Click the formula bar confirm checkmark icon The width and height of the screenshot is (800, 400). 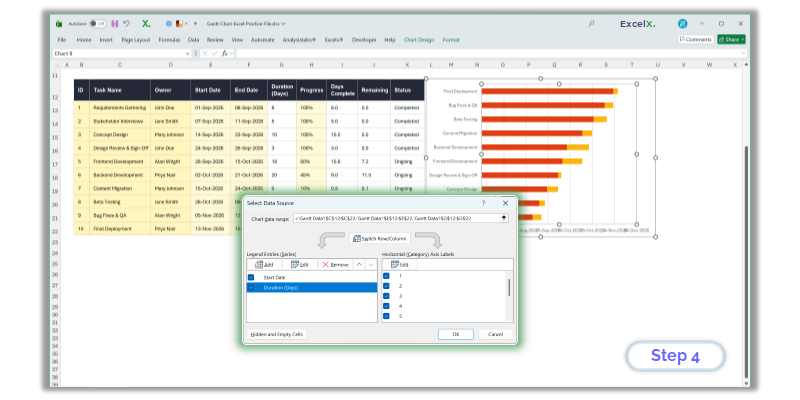click(x=215, y=53)
